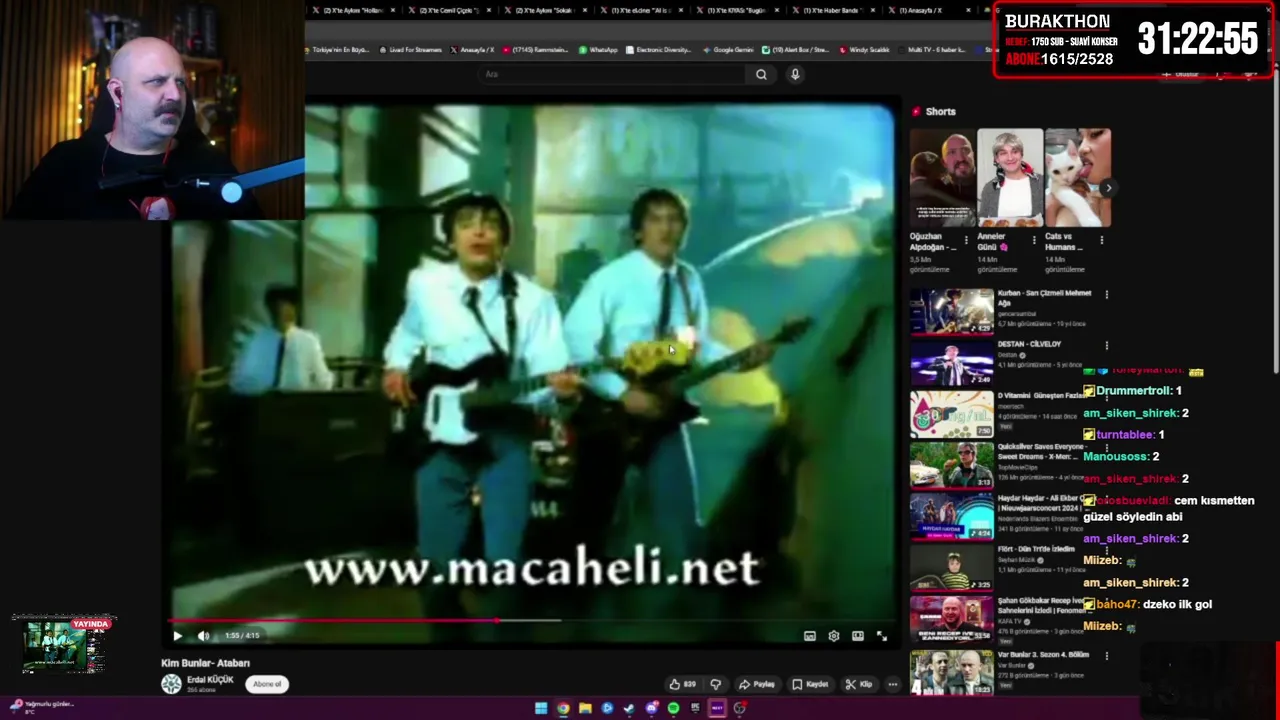This screenshot has width=1280, height=720.
Task: Open the Cats vs Humans Shorts thumbnail
Action: pos(1078,178)
